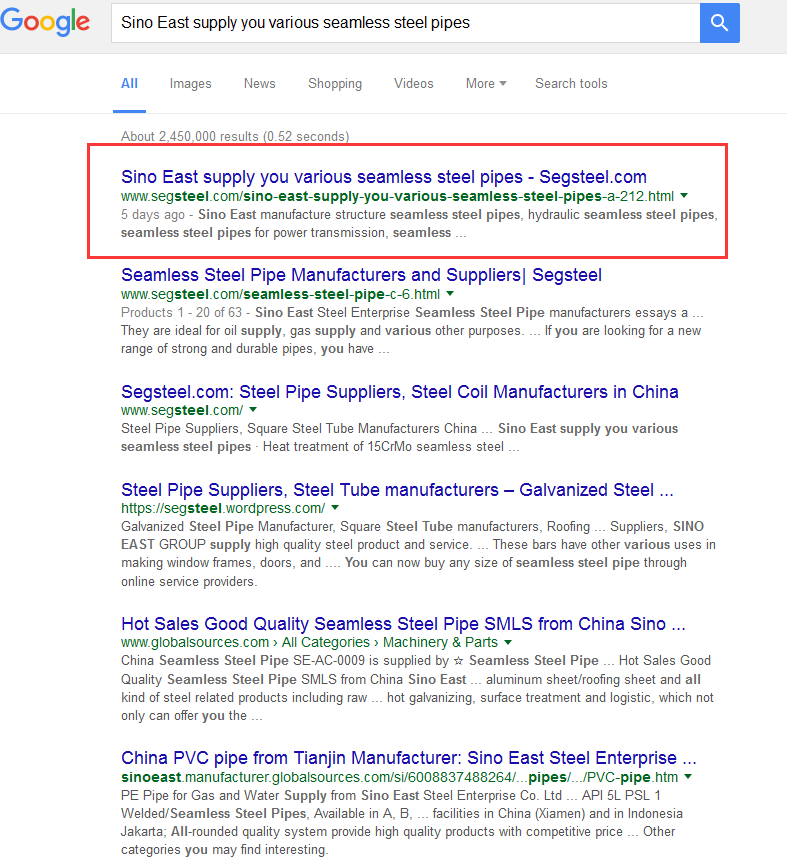Open the Videos tab
Screen dimensions: 787x859
(x=413, y=84)
